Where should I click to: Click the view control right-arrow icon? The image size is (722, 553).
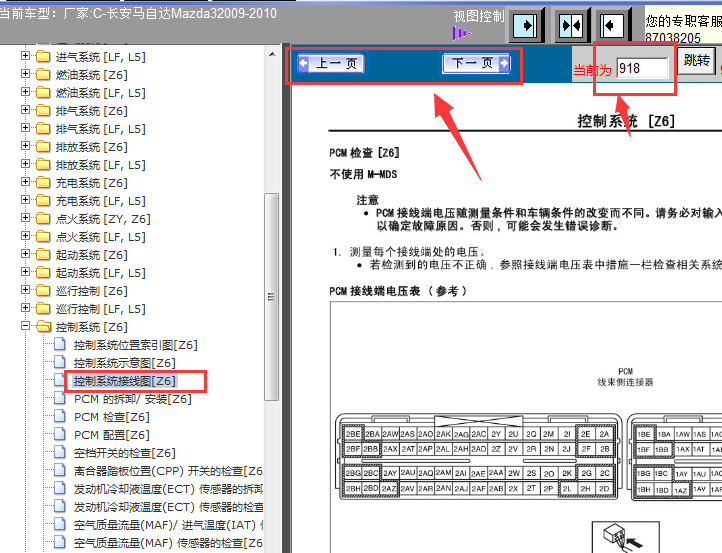pyautogui.click(x=525, y=25)
